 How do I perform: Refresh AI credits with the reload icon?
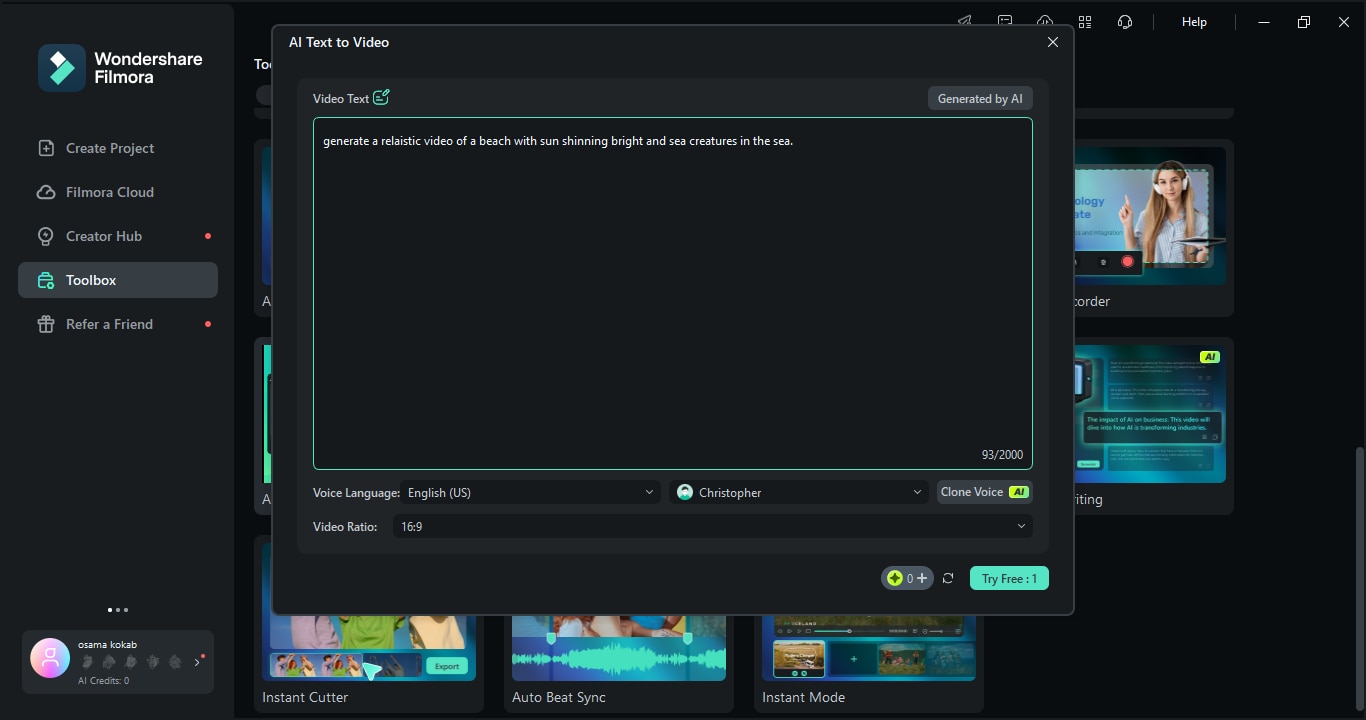[948, 578]
